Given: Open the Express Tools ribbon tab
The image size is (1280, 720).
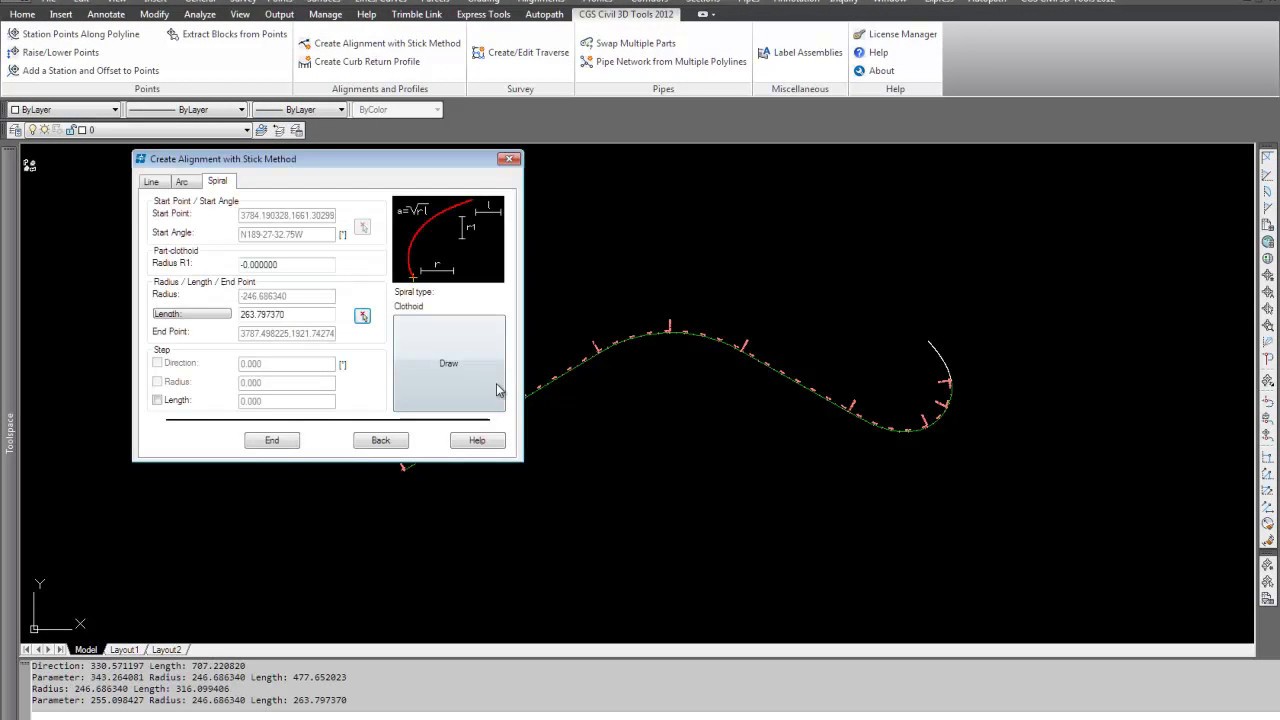Looking at the screenshot, I should point(483,14).
